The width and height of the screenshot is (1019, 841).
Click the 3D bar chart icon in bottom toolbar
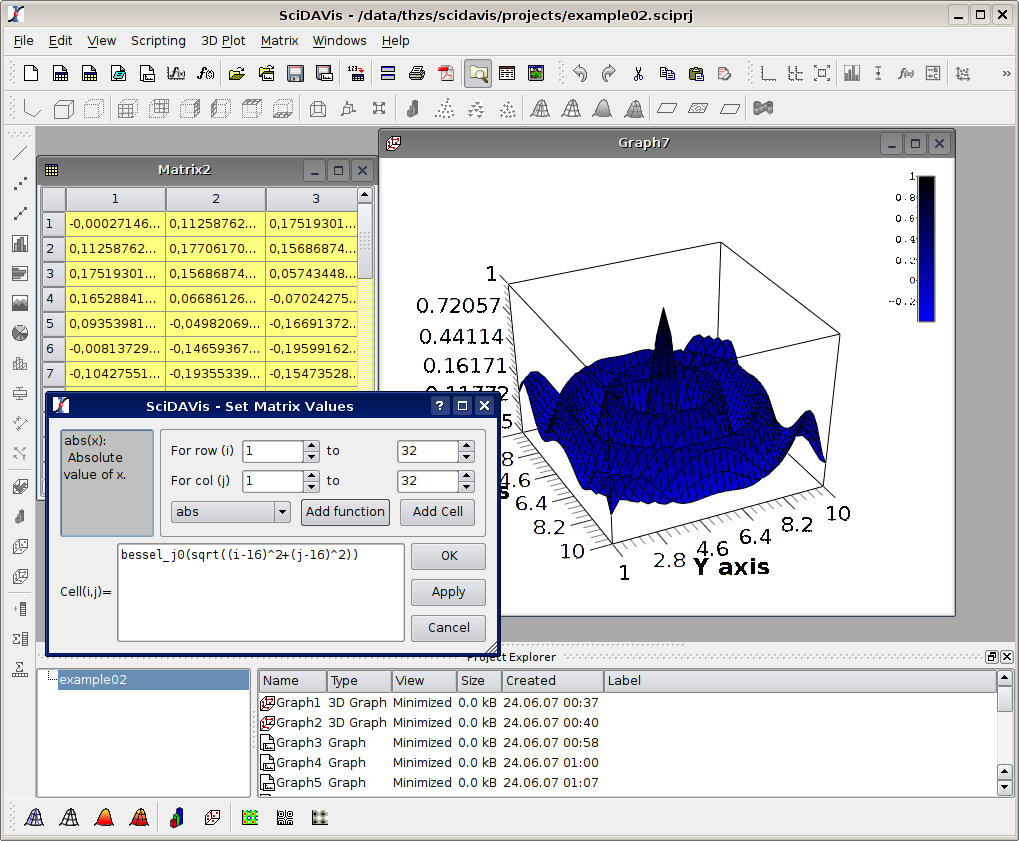(x=176, y=818)
